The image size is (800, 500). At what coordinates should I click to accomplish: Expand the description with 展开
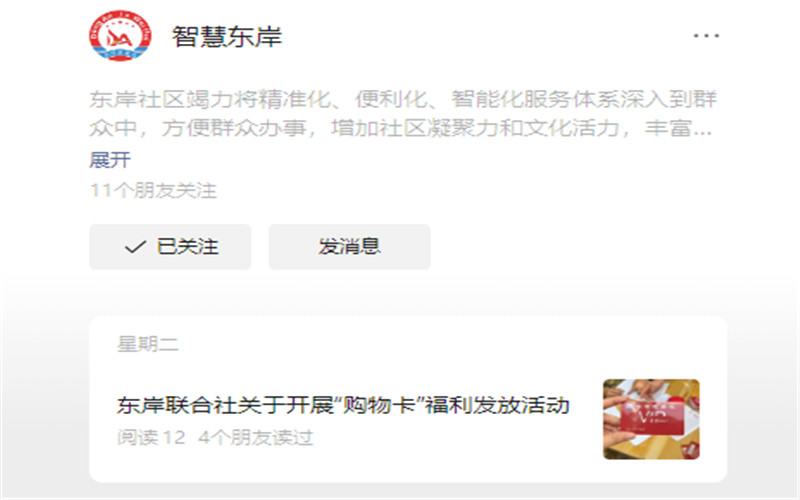(x=110, y=160)
